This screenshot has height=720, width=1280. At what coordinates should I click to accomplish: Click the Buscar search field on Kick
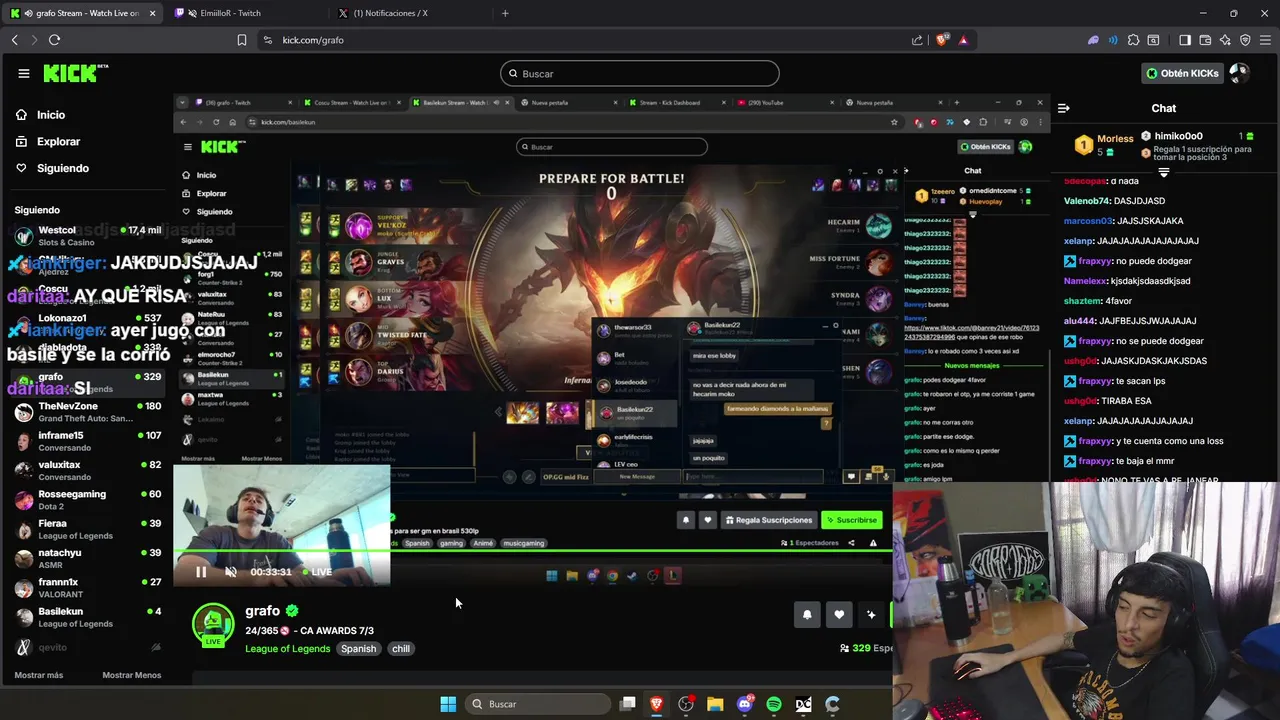(640, 73)
